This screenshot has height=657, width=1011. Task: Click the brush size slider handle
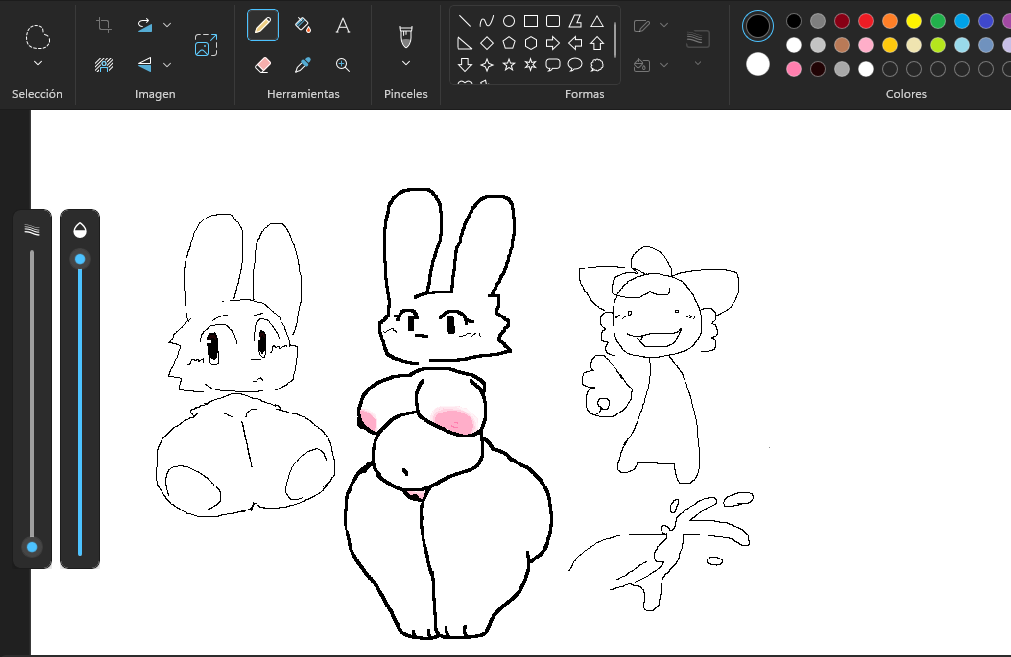click(x=32, y=547)
